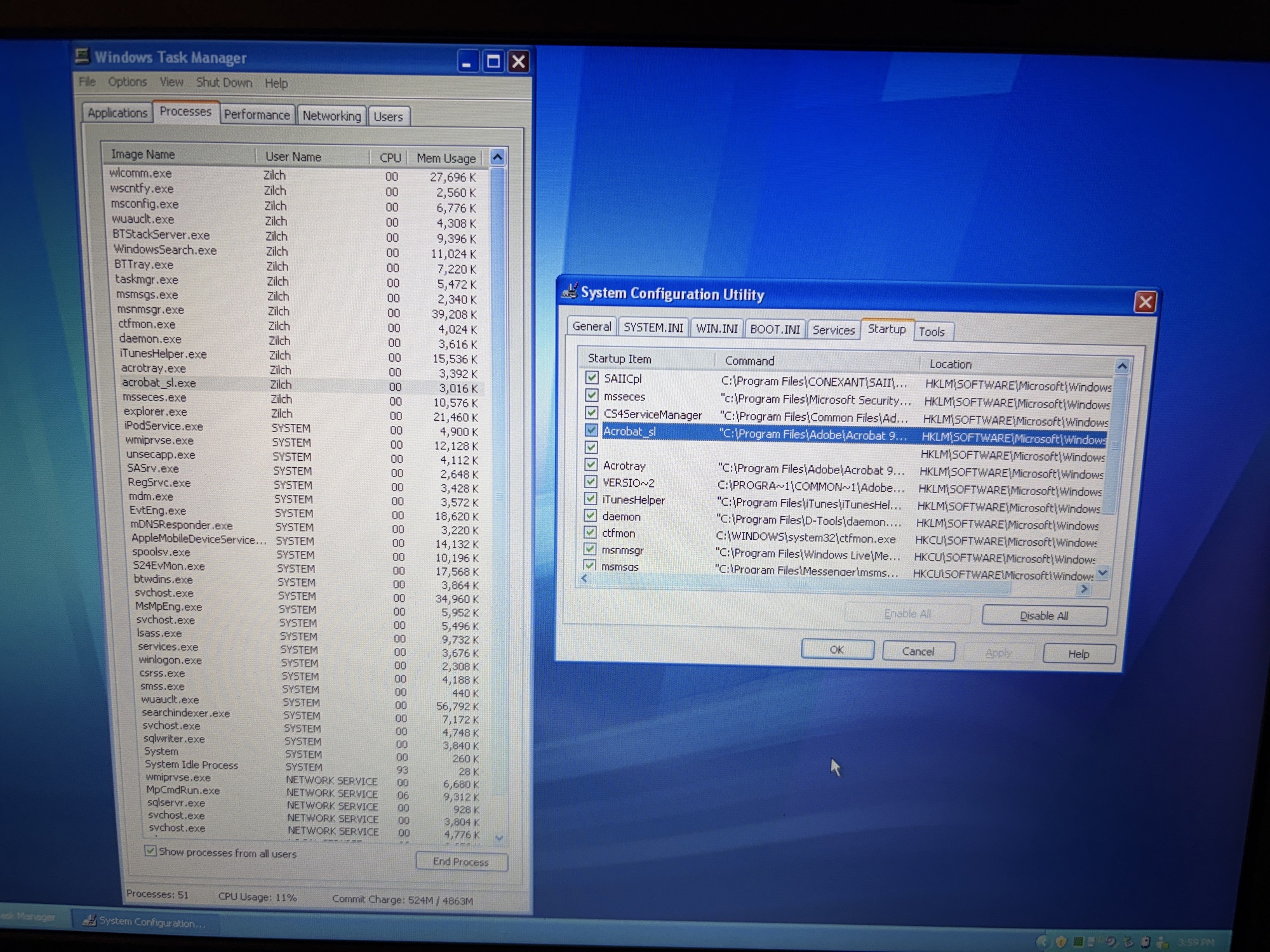1270x952 pixels.
Task: Sort processes by Mem Usage column
Action: click(x=445, y=158)
